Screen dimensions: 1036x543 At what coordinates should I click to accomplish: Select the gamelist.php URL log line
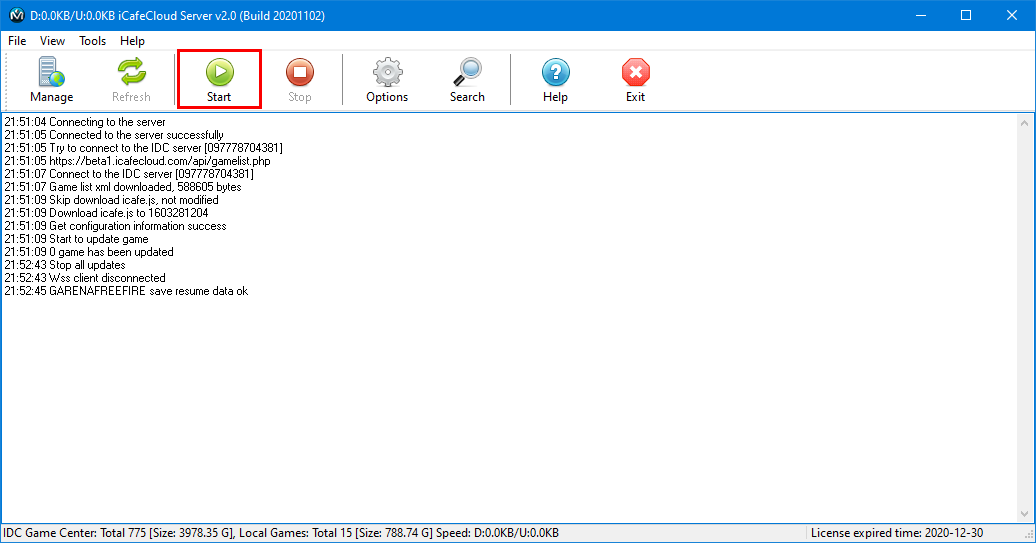point(137,161)
